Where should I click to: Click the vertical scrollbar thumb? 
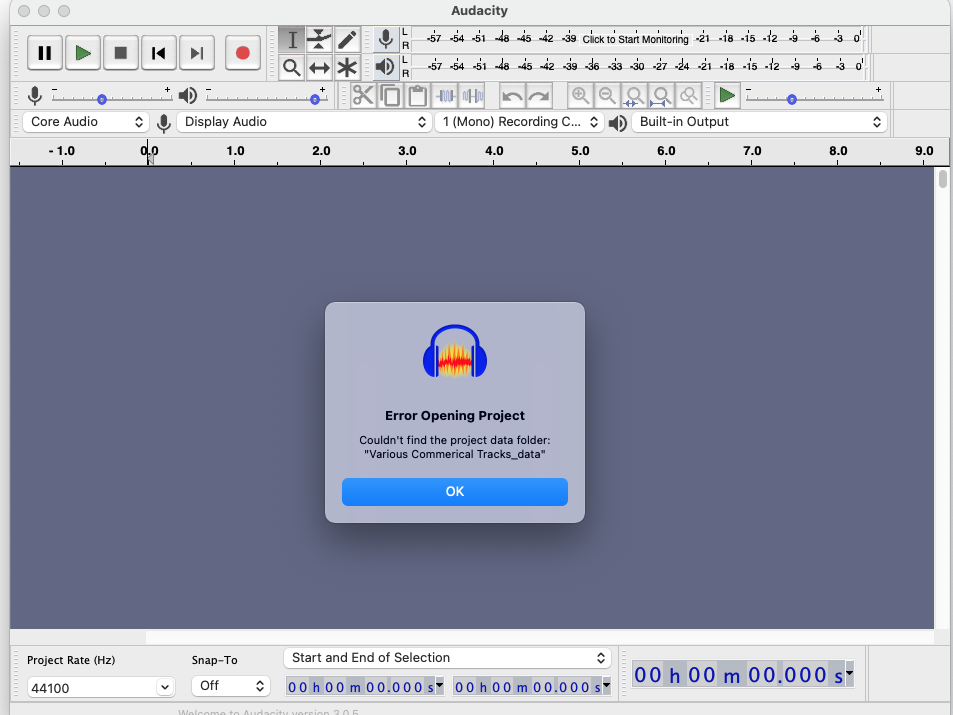(x=943, y=179)
